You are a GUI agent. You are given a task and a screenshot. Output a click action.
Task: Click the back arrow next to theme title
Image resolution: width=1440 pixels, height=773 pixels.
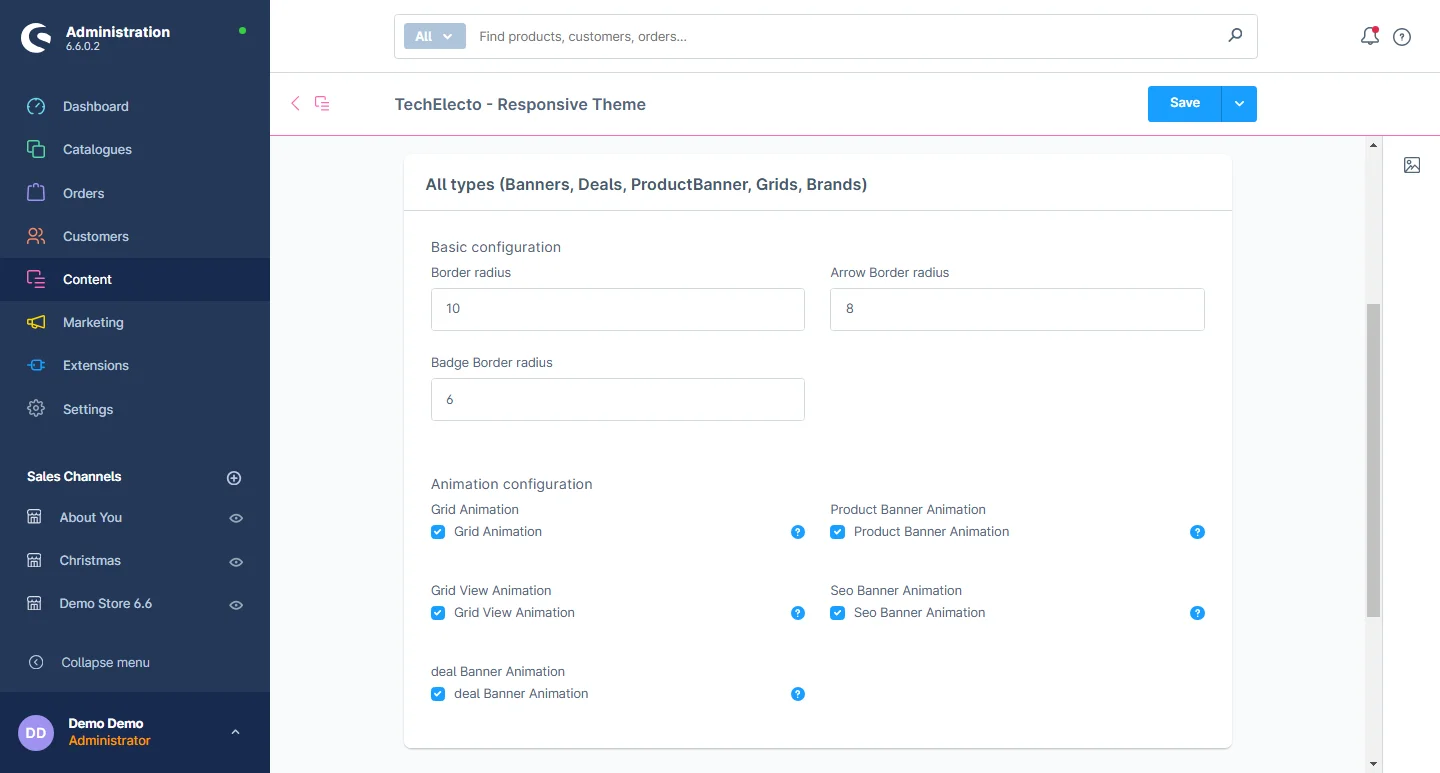coord(295,103)
